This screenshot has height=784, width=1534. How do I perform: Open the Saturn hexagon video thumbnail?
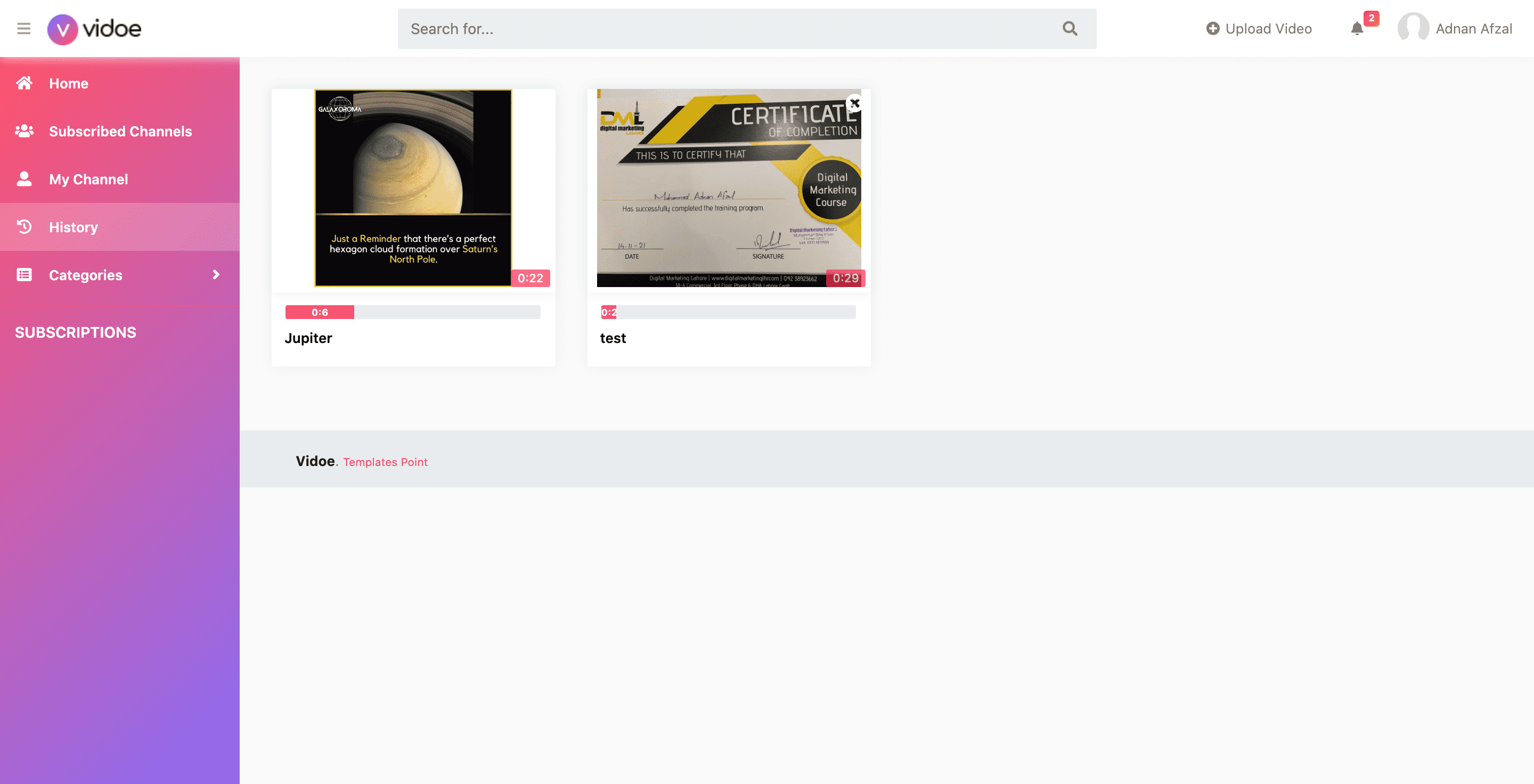413,188
